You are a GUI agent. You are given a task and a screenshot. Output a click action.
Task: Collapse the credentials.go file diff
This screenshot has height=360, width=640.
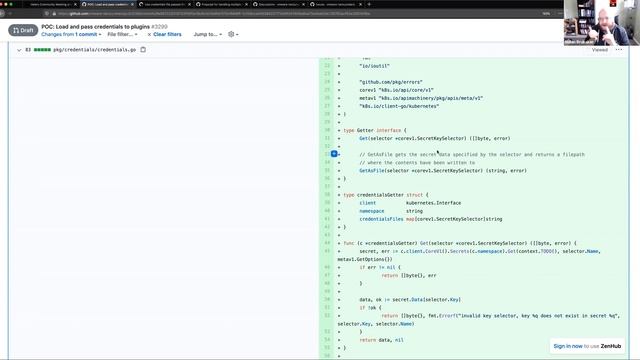click(19, 50)
